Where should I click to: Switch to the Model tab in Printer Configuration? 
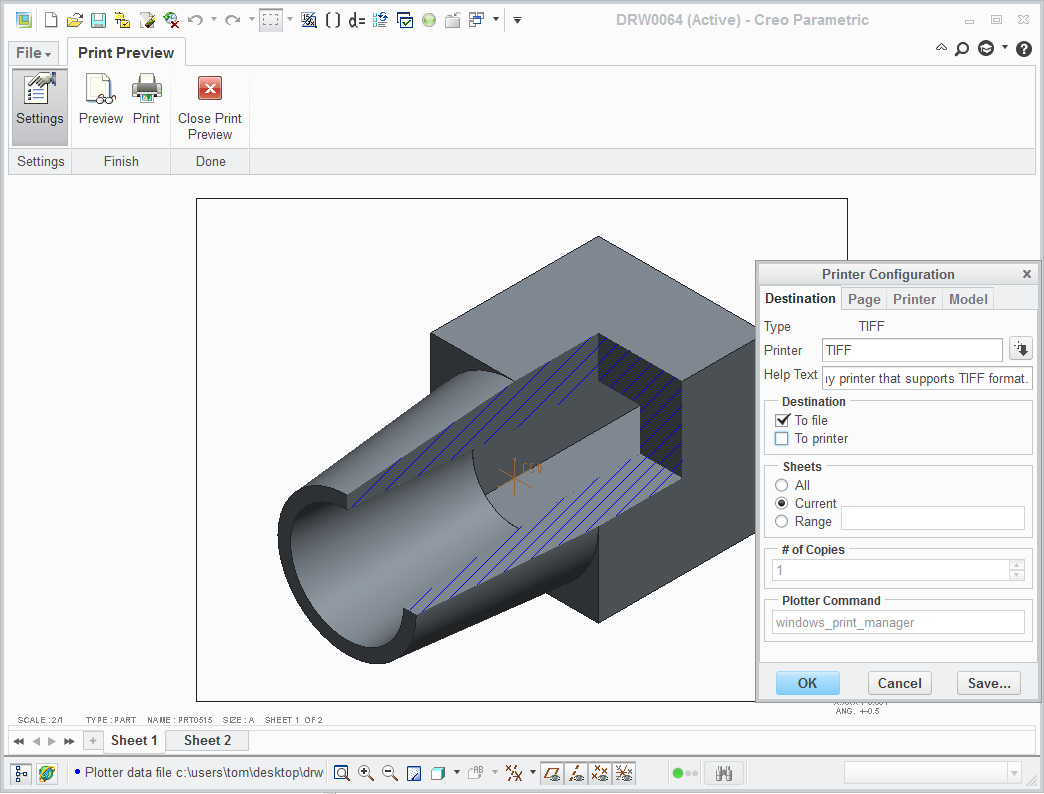[968, 299]
